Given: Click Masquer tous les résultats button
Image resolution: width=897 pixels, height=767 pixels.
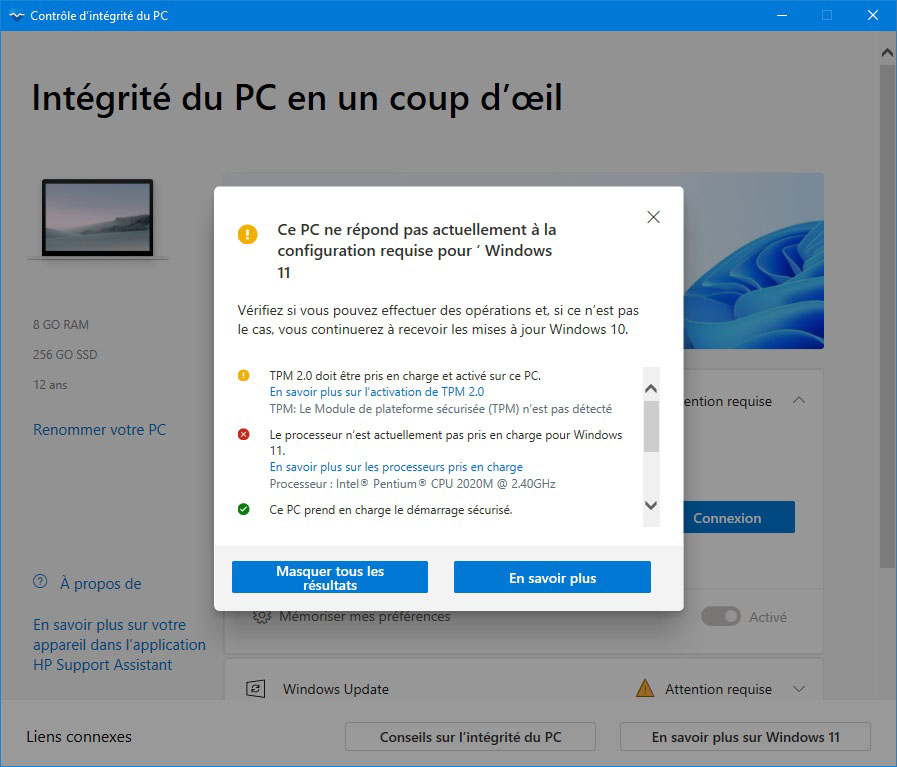Looking at the screenshot, I should (330, 577).
